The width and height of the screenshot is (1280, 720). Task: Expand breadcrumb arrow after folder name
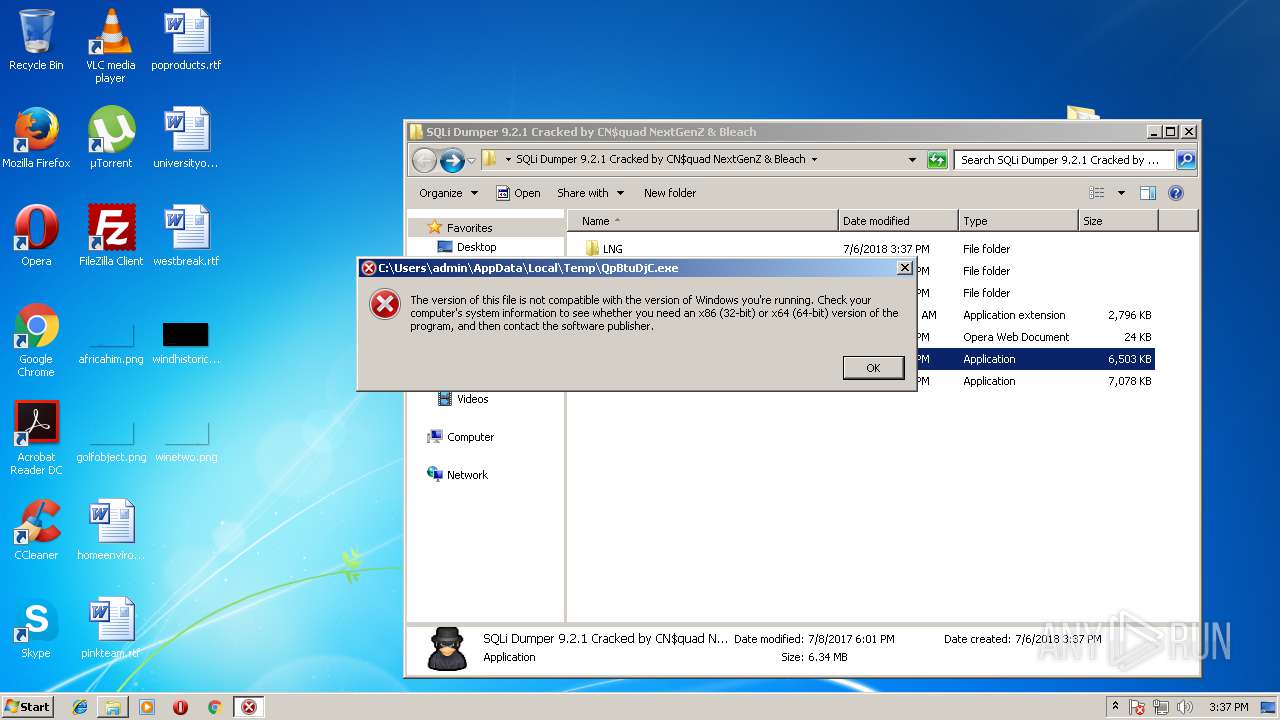(814, 160)
